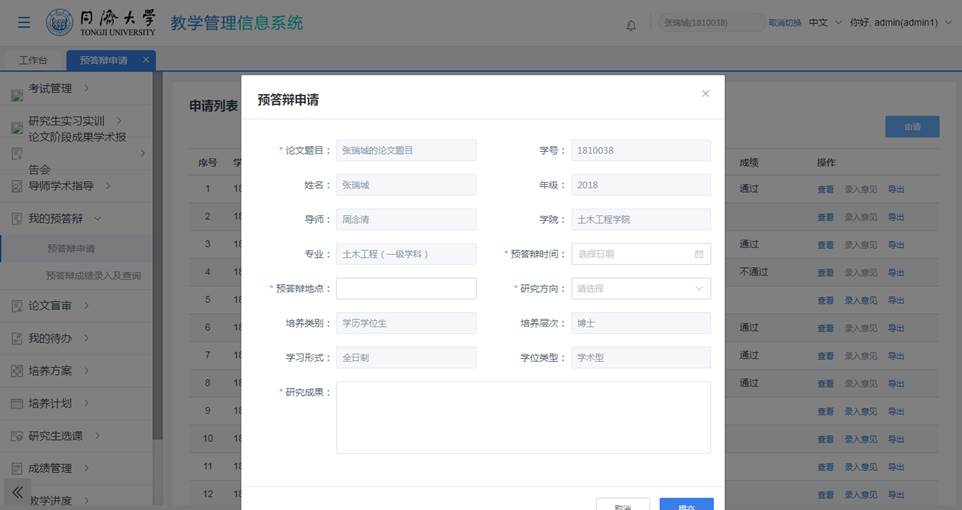Click 取消切换 link in header
This screenshot has height=510, width=962.
pyautogui.click(x=785, y=23)
